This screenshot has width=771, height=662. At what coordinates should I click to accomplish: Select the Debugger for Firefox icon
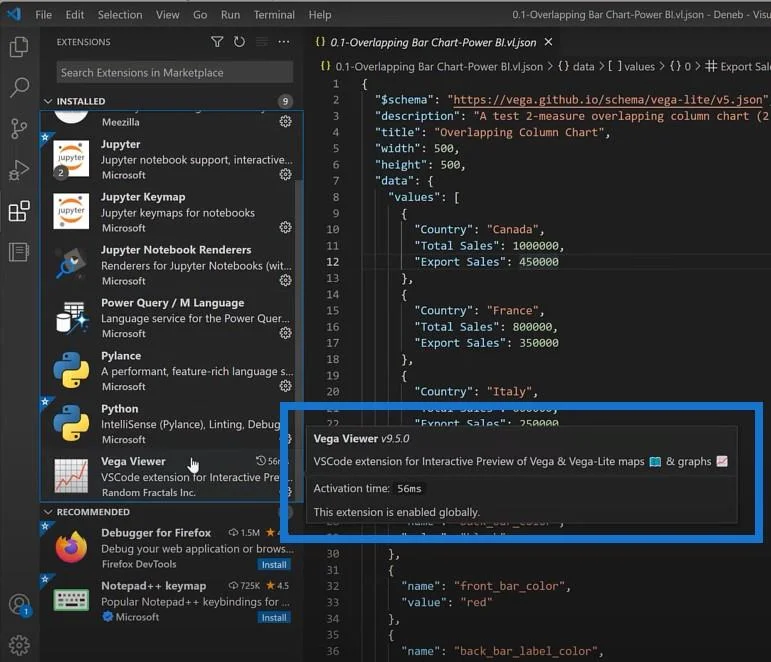tap(71, 546)
